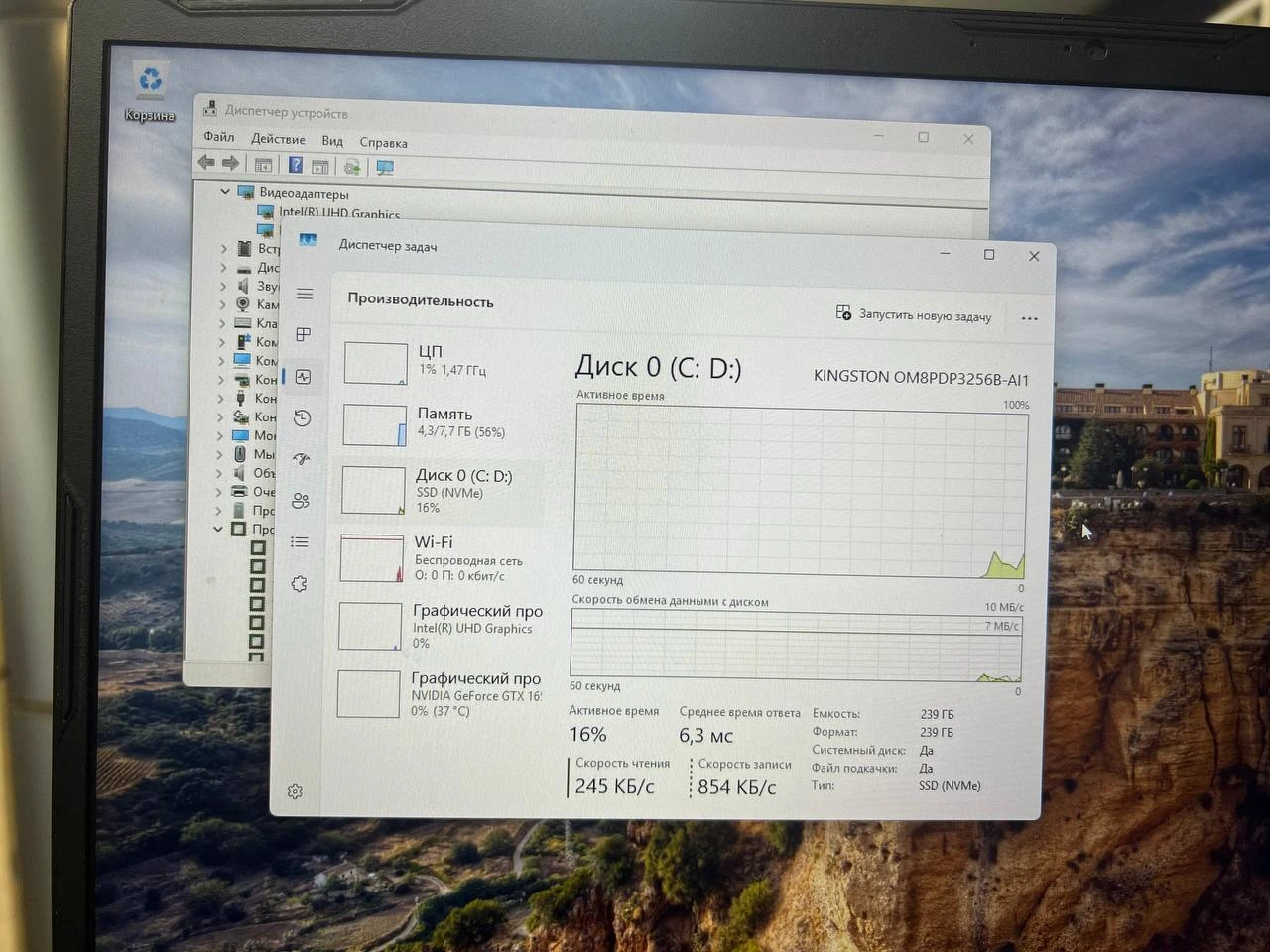
Task: Open the App history icon in sidebar
Action: click(x=303, y=418)
